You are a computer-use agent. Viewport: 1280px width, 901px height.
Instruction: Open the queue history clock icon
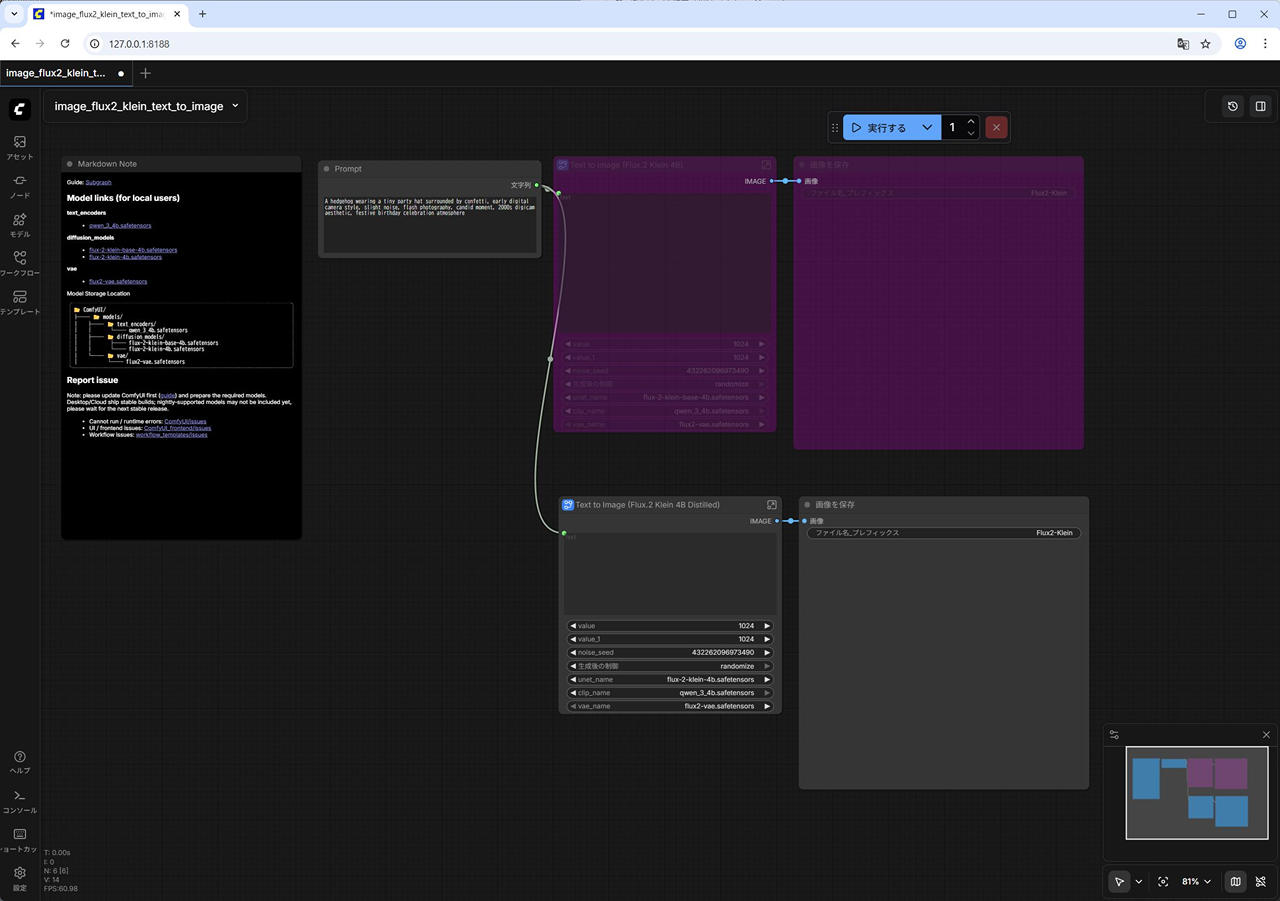[1233, 106]
